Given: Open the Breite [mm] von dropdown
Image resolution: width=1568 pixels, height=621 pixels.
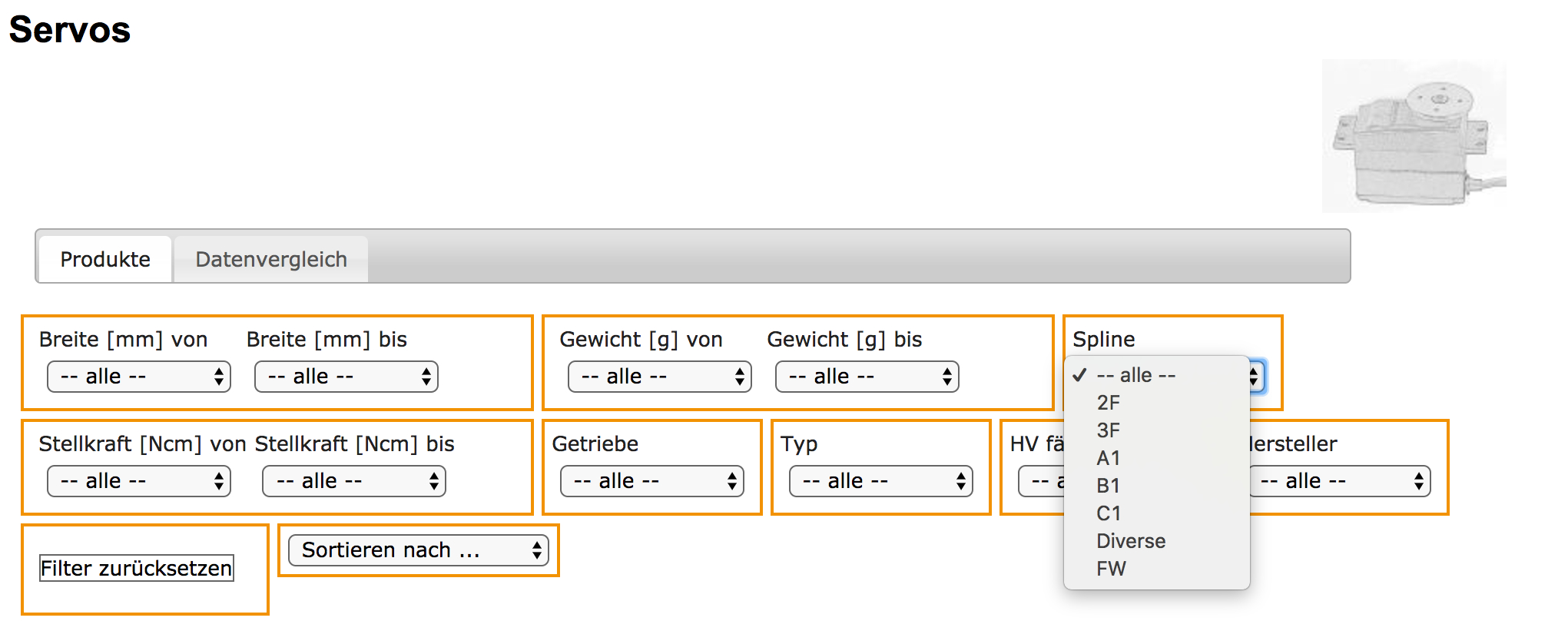Looking at the screenshot, I should click(139, 377).
